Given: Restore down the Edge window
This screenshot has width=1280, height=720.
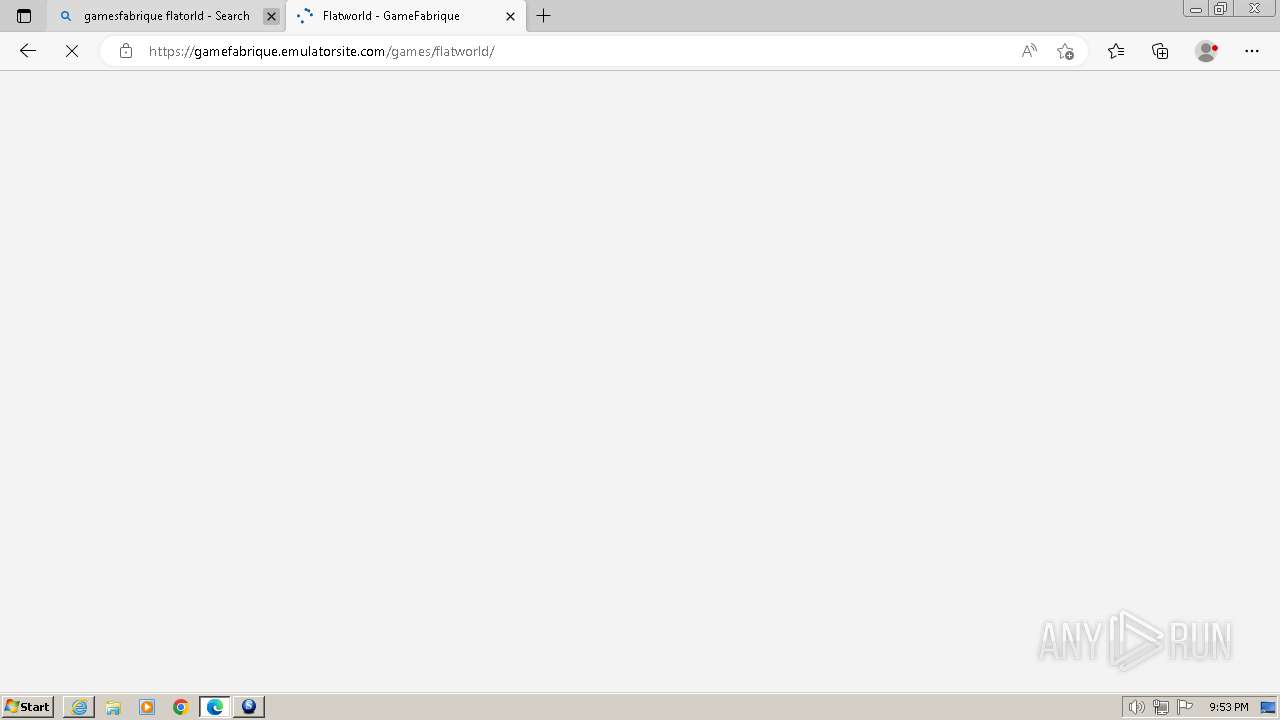Looking at the screenshot, I should click(x=1221, y=9).
